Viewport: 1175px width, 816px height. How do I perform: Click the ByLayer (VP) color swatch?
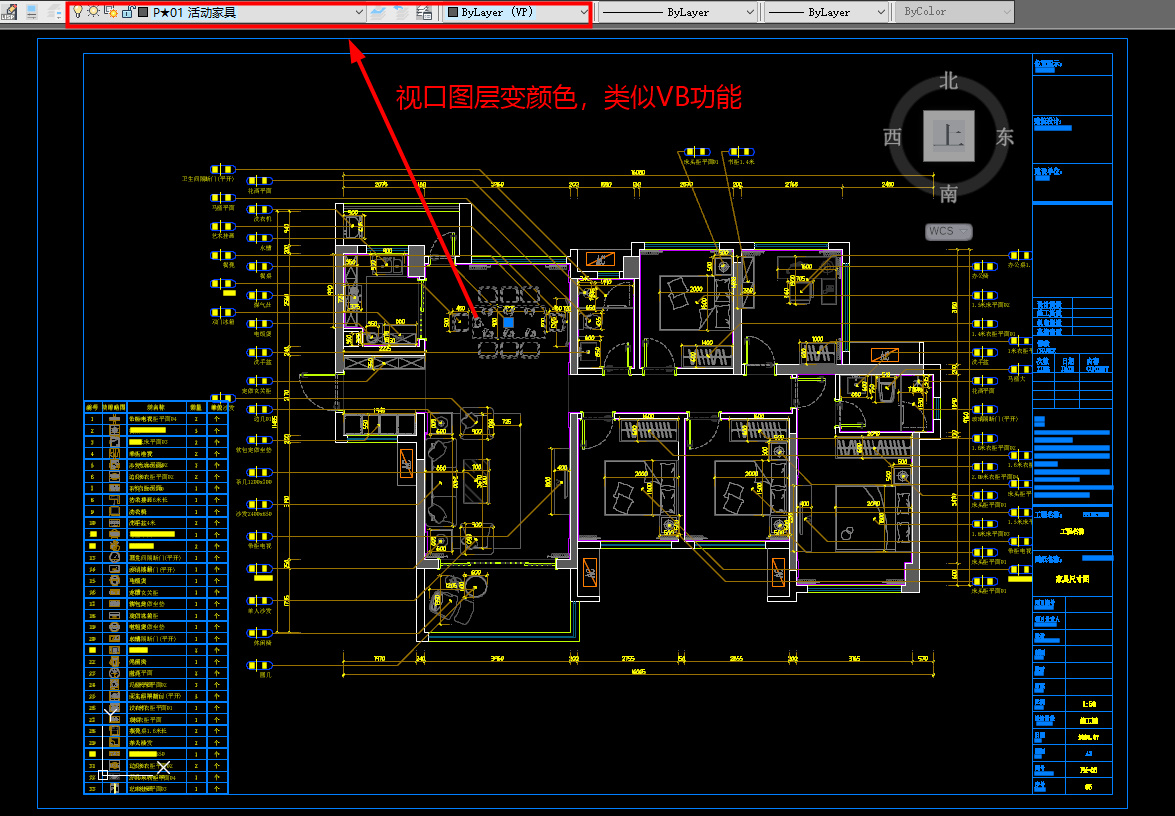453,13
